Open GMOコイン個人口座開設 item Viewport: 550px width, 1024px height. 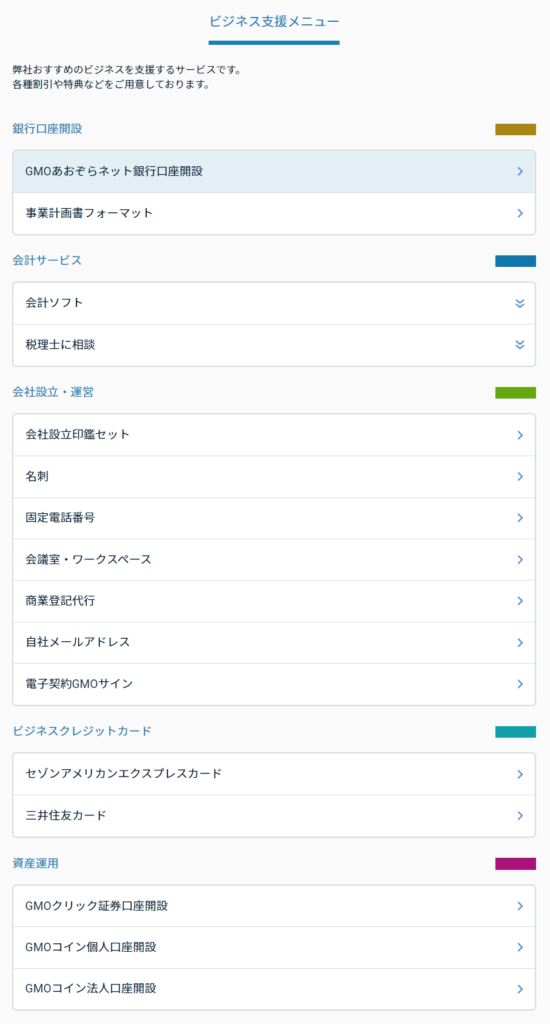point(274,947)
